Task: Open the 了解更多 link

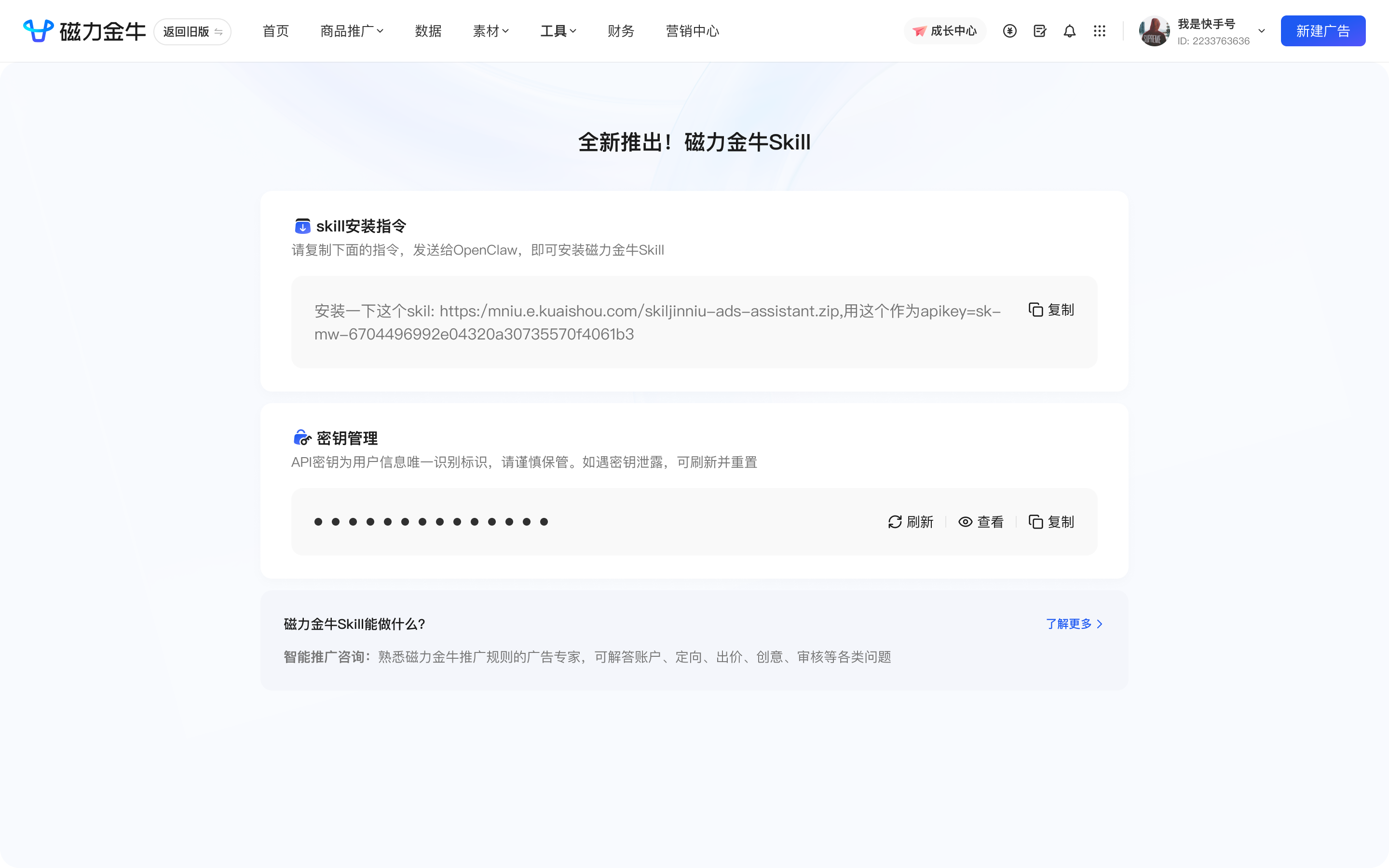Action: [1075, 624]
